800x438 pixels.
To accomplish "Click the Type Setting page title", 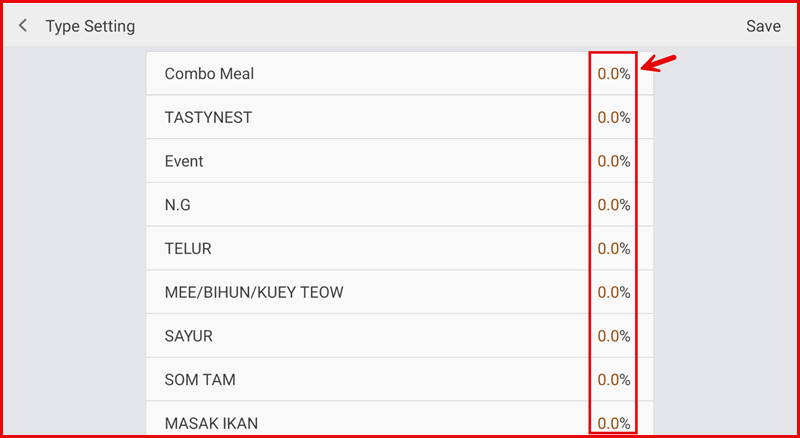I will coord(90,26).
